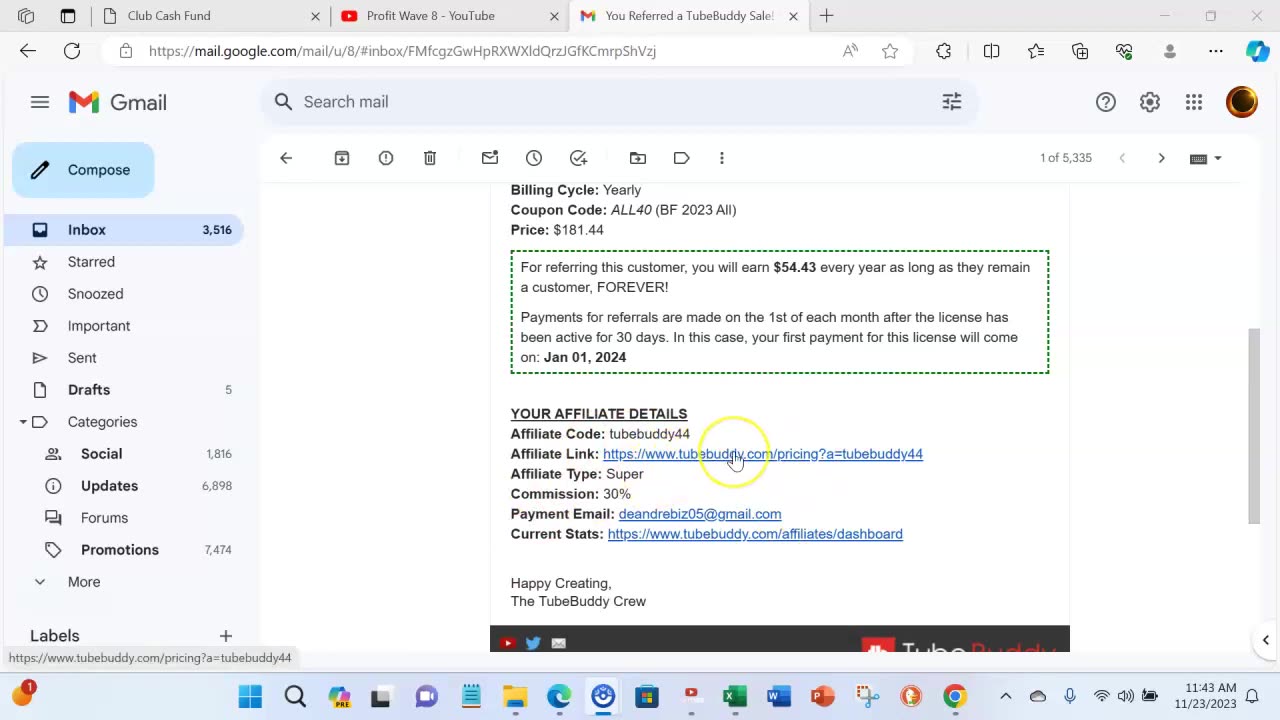The image size is (1280, 720).
Task: Open Gmail Settings gear
Action: [1150, 102]
